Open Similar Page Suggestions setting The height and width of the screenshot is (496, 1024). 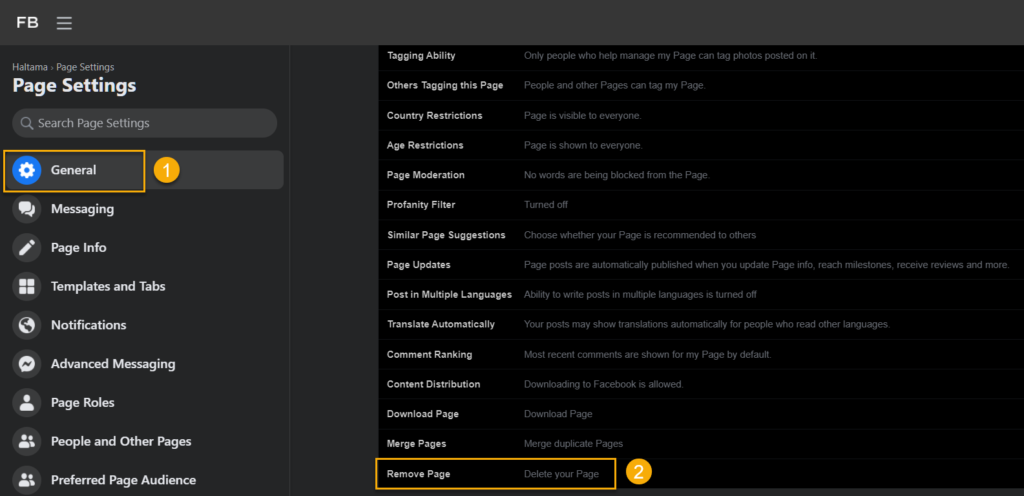coord(446,235)
